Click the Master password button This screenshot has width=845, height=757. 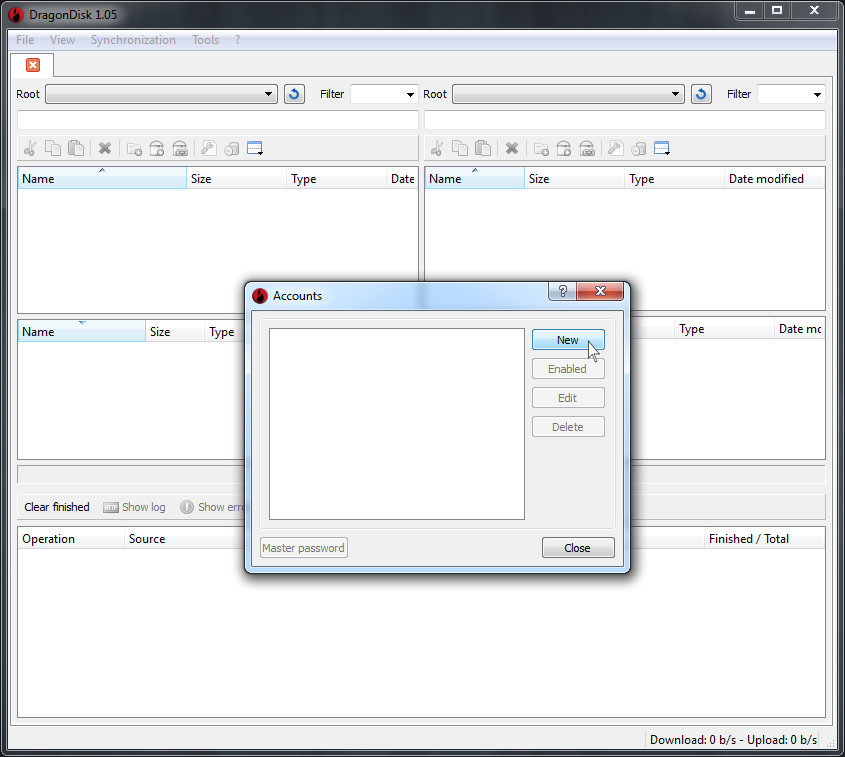pos(303,547)
